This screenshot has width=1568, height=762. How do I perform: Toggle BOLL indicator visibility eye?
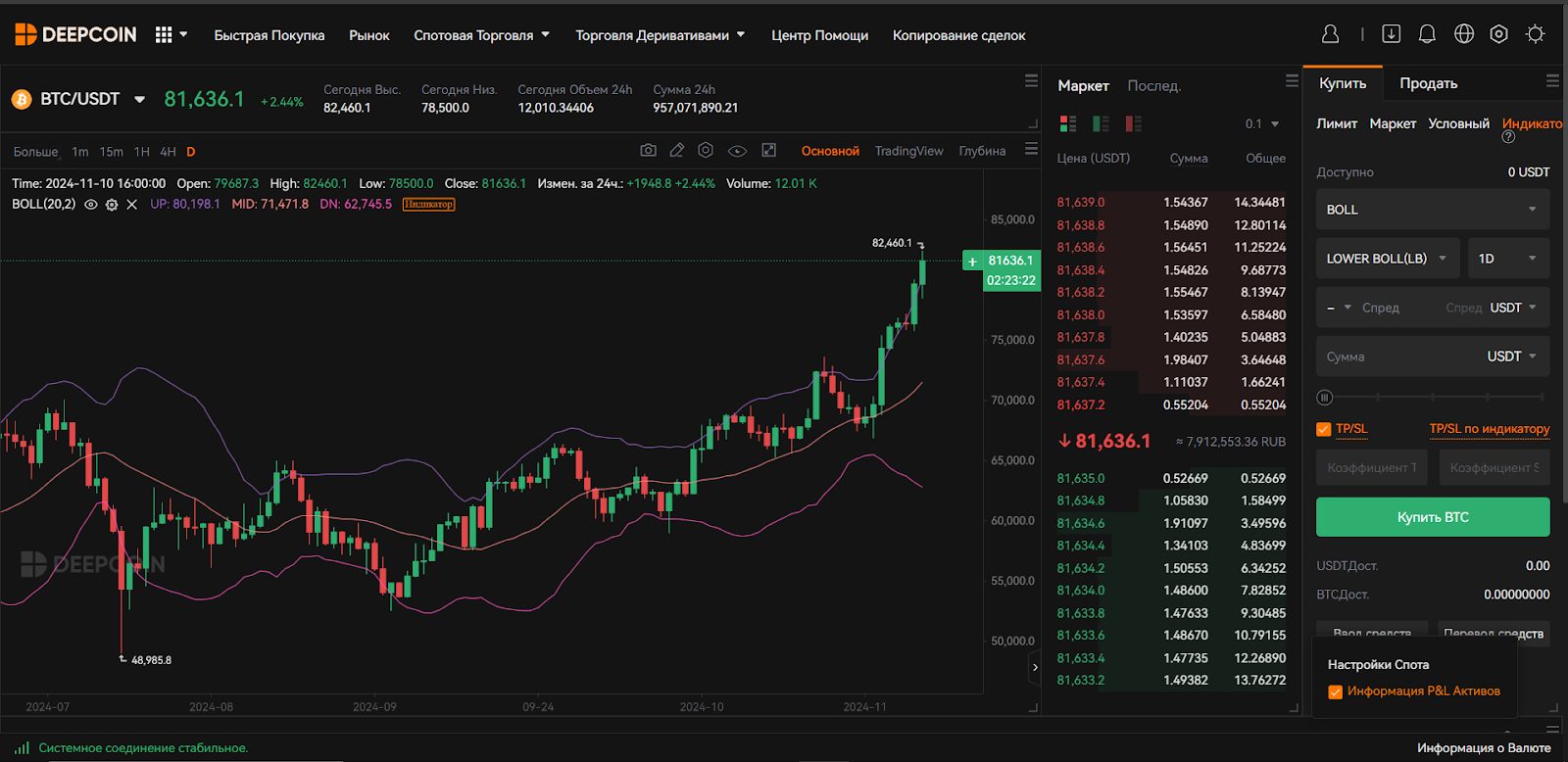pyautogui.click(x=91, y=205)
